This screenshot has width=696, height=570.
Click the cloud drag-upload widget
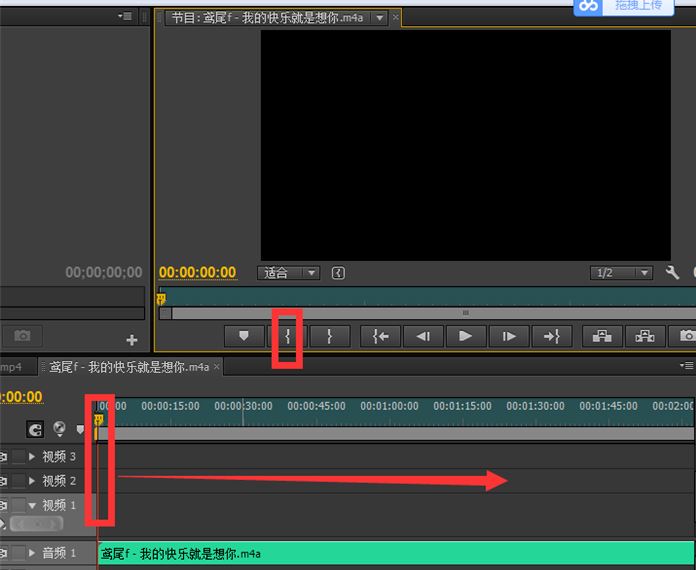[x=624, y=6]
